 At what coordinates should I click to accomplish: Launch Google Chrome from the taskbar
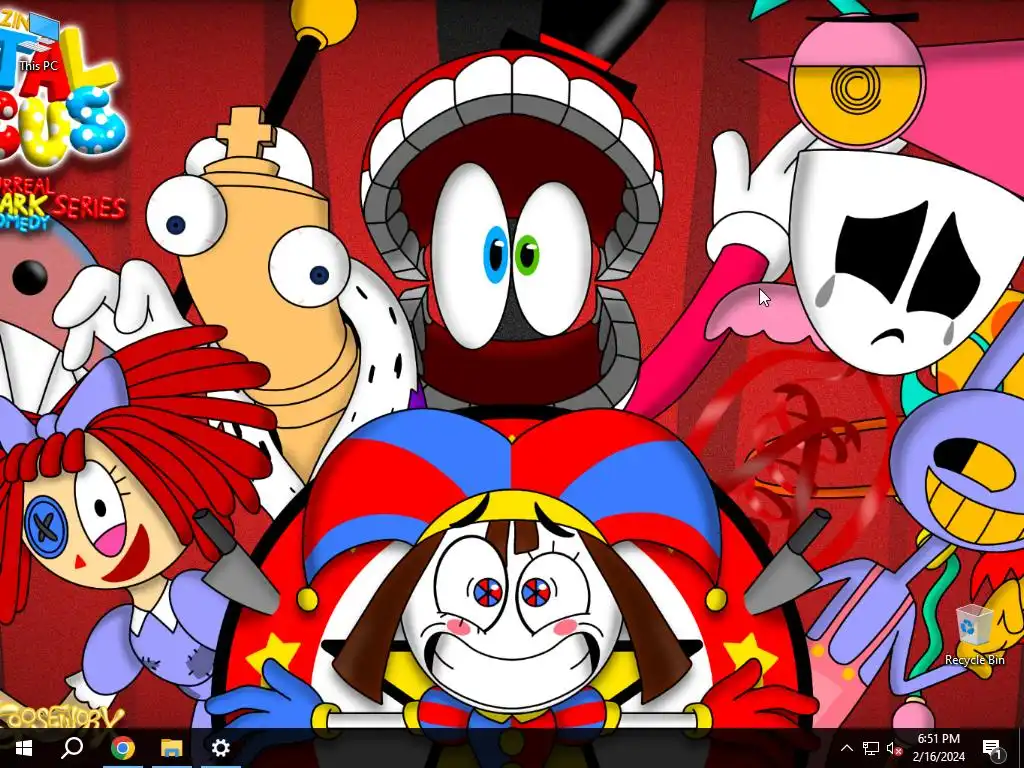(x=122, y=748)
